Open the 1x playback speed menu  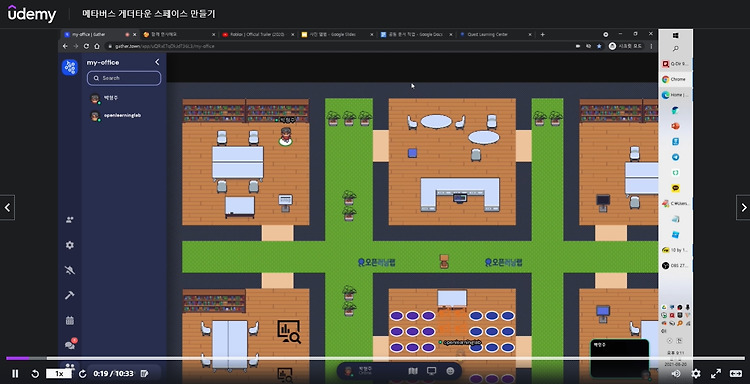(x=59, y=373)
